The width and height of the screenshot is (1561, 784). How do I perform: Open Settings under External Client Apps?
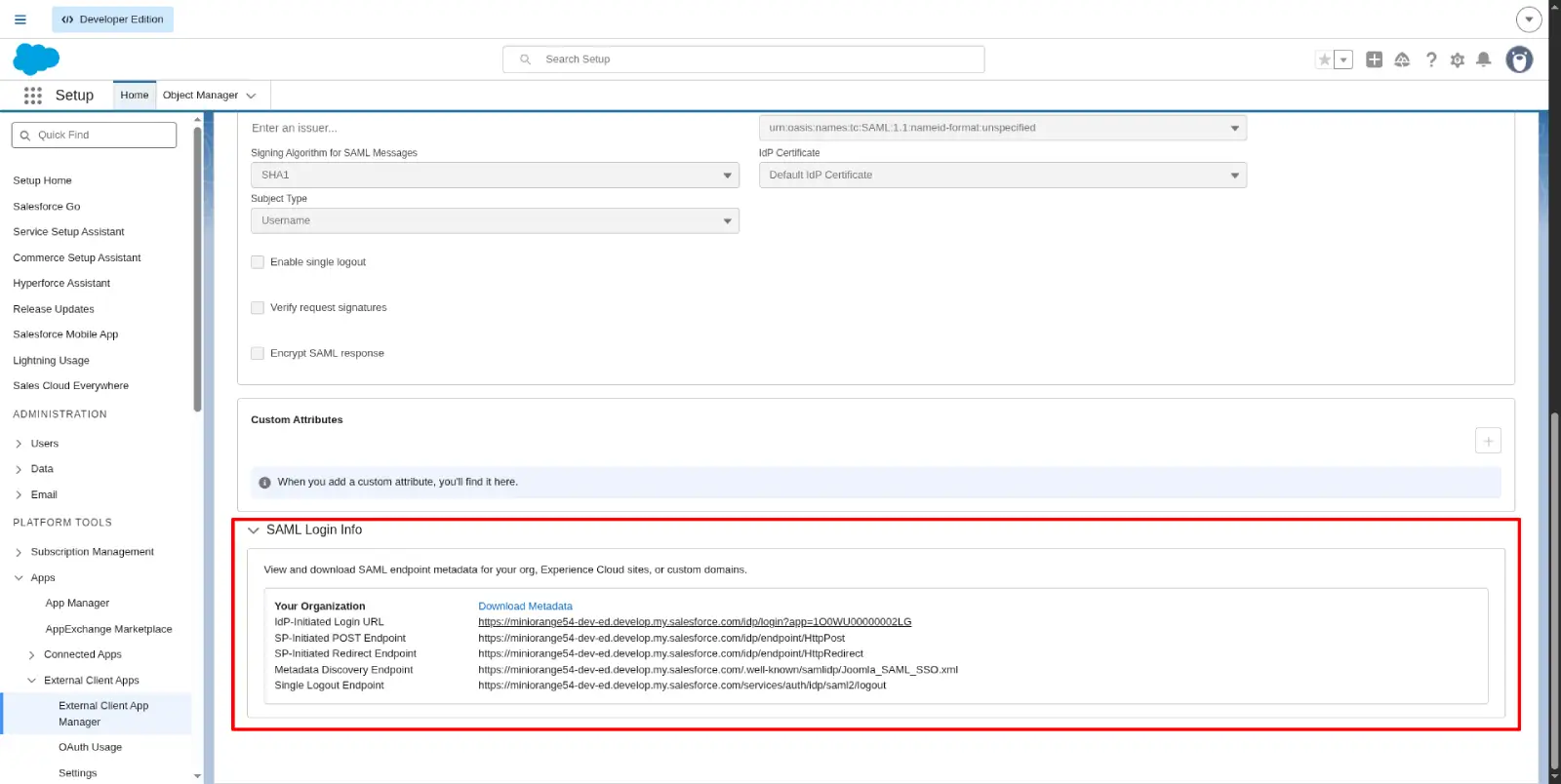click(x=78, y=774)
